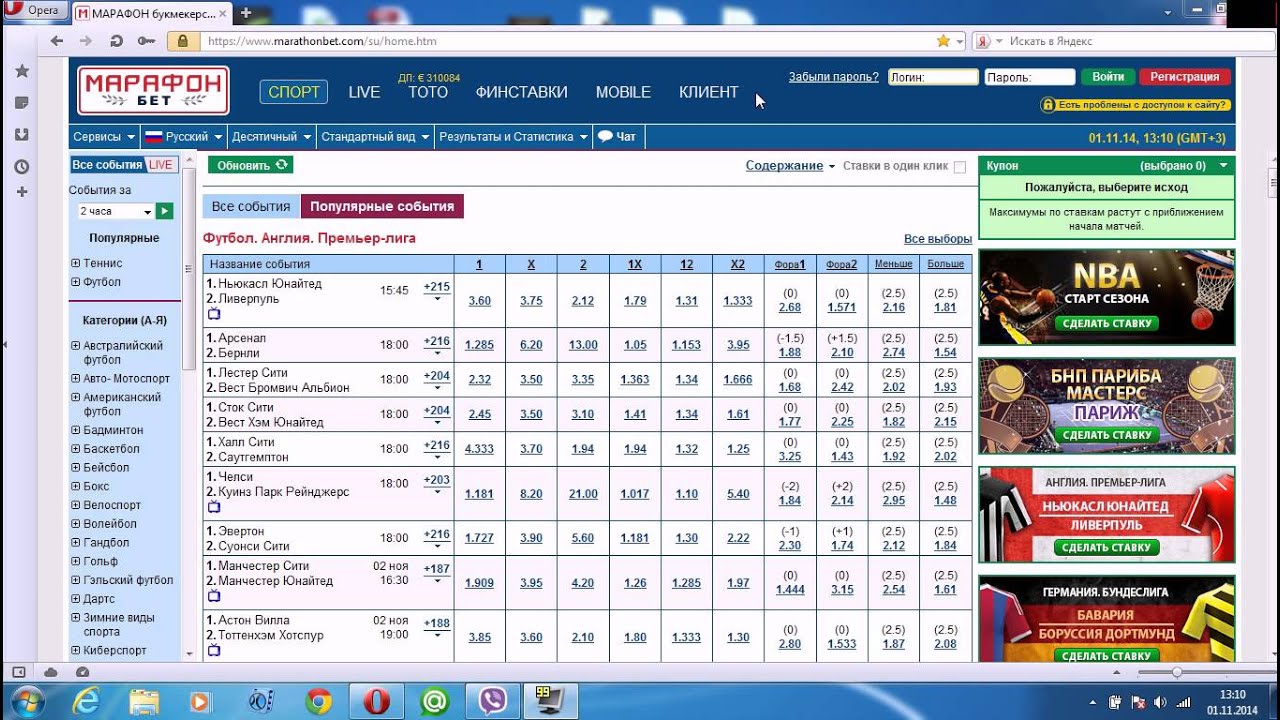This screenshot has height=720, width=1280.
Task: Switch to 'Все события' tab above table
Action: click(251, 206)
